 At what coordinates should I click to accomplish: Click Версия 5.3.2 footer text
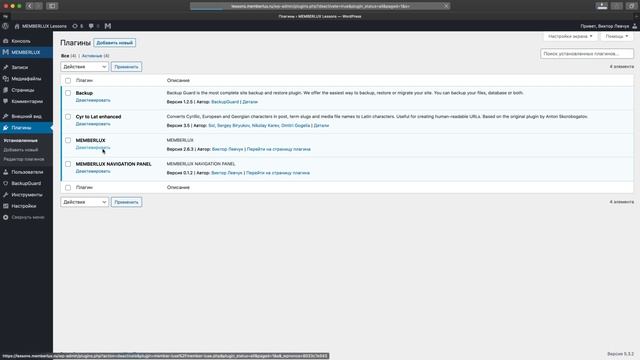(x=620, y=354)
